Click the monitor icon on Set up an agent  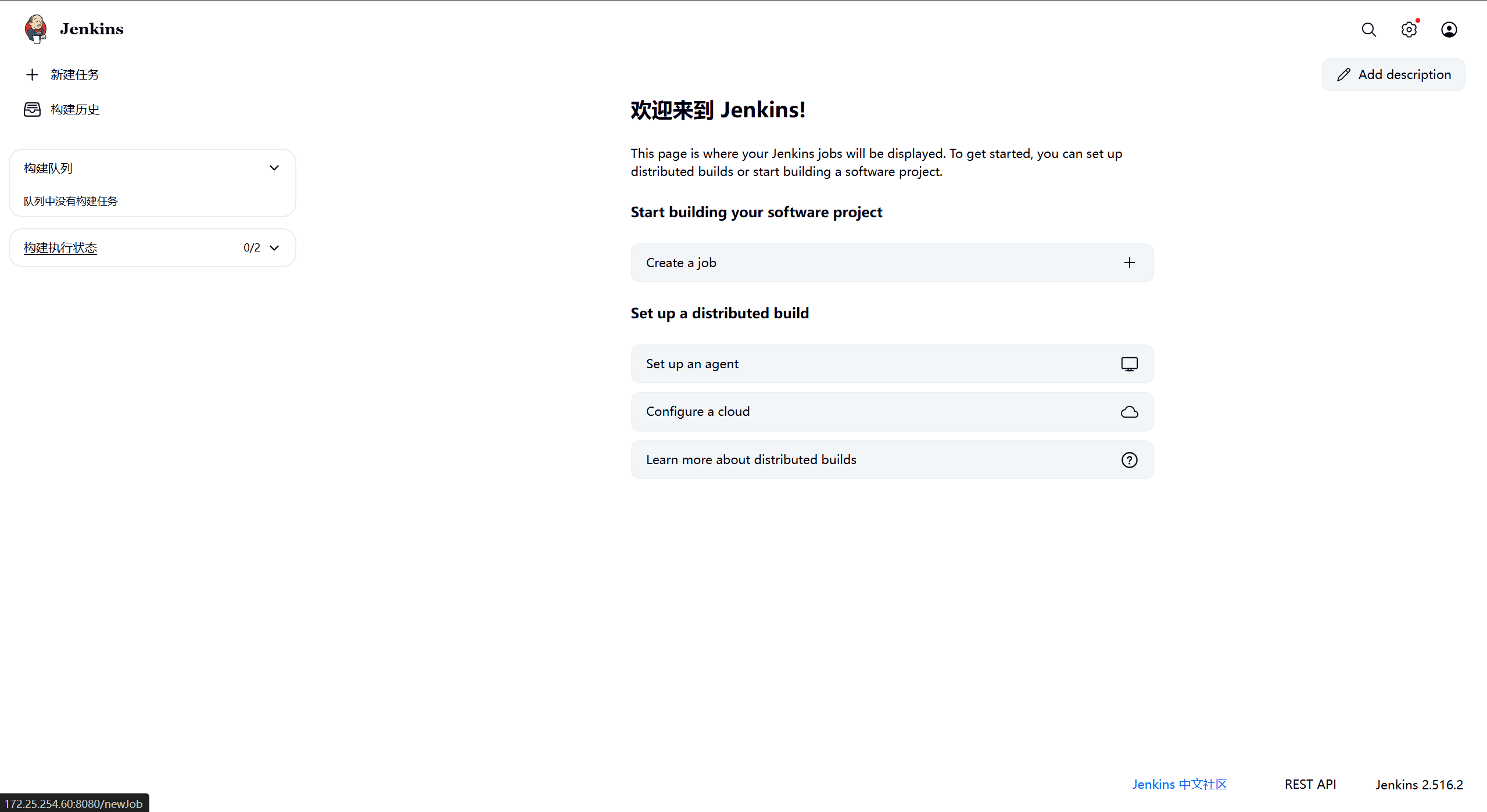[1129, 364]
